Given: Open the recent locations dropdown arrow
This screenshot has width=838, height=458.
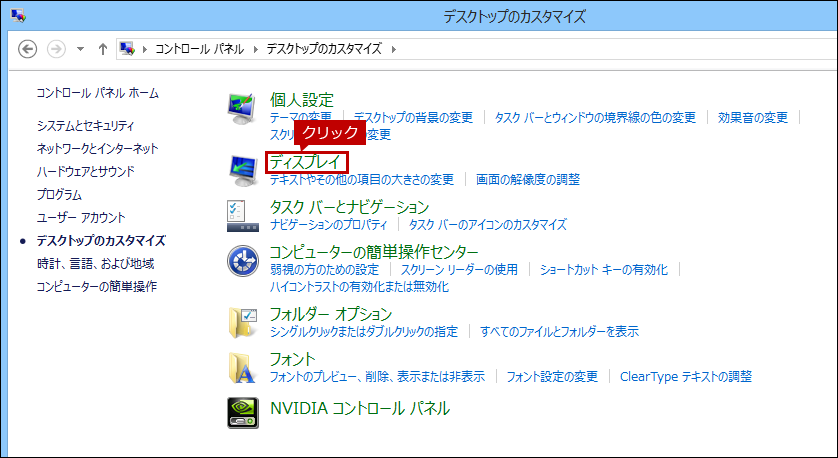Looking at the screenshot, I should tap(80, 49).
